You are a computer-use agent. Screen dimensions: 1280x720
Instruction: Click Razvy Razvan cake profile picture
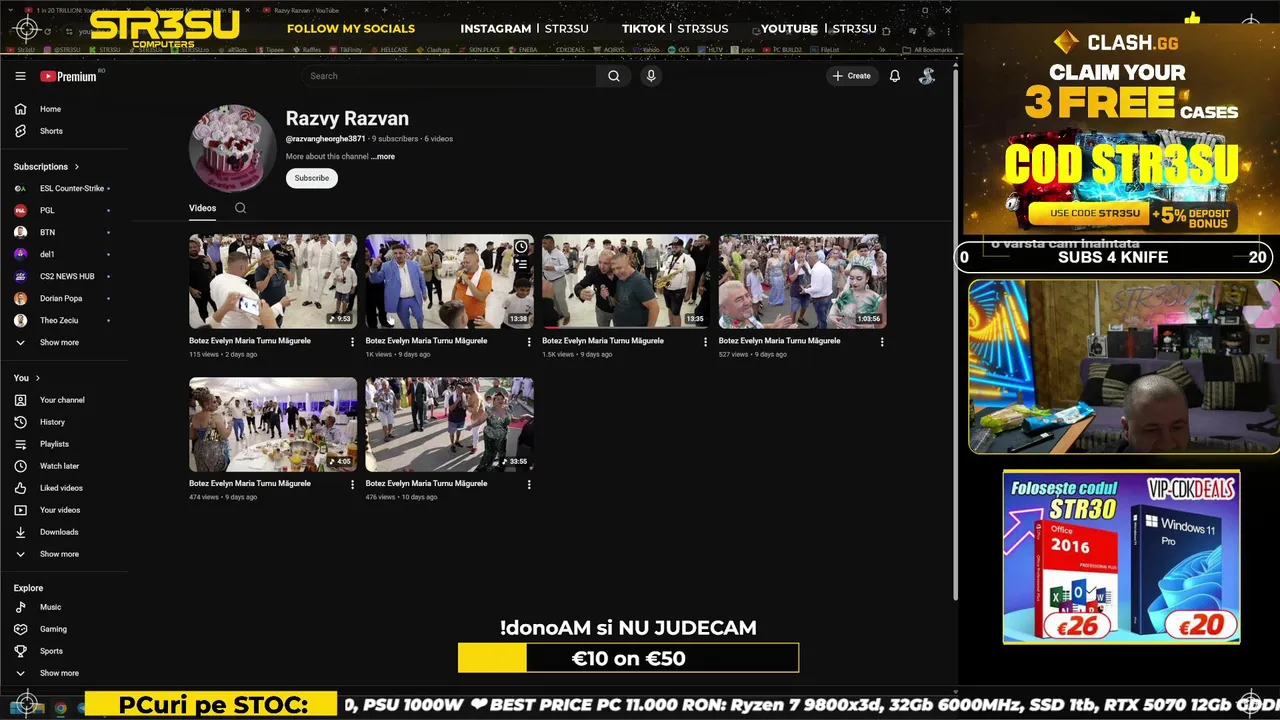point(232,148)
